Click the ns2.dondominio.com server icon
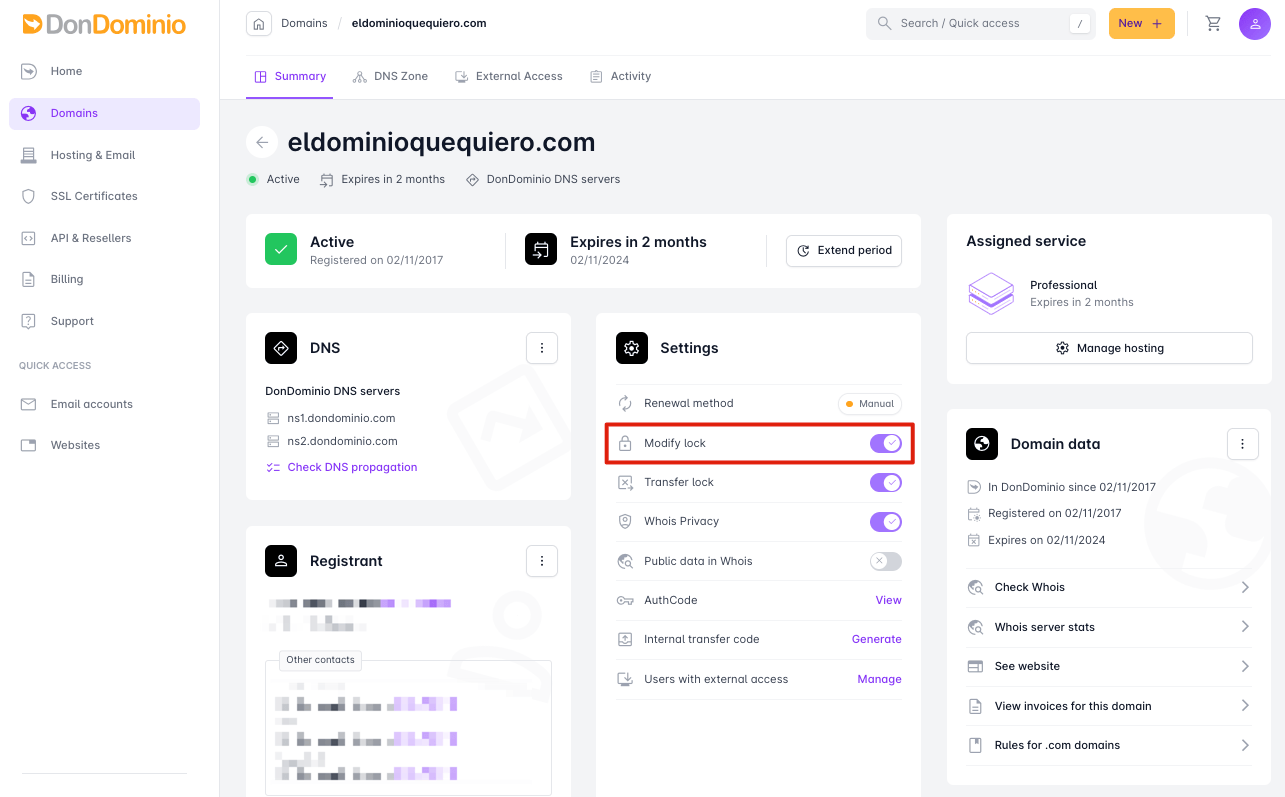Image resolution: width=1285 pixels, height=797 pixels. [273, 441]
